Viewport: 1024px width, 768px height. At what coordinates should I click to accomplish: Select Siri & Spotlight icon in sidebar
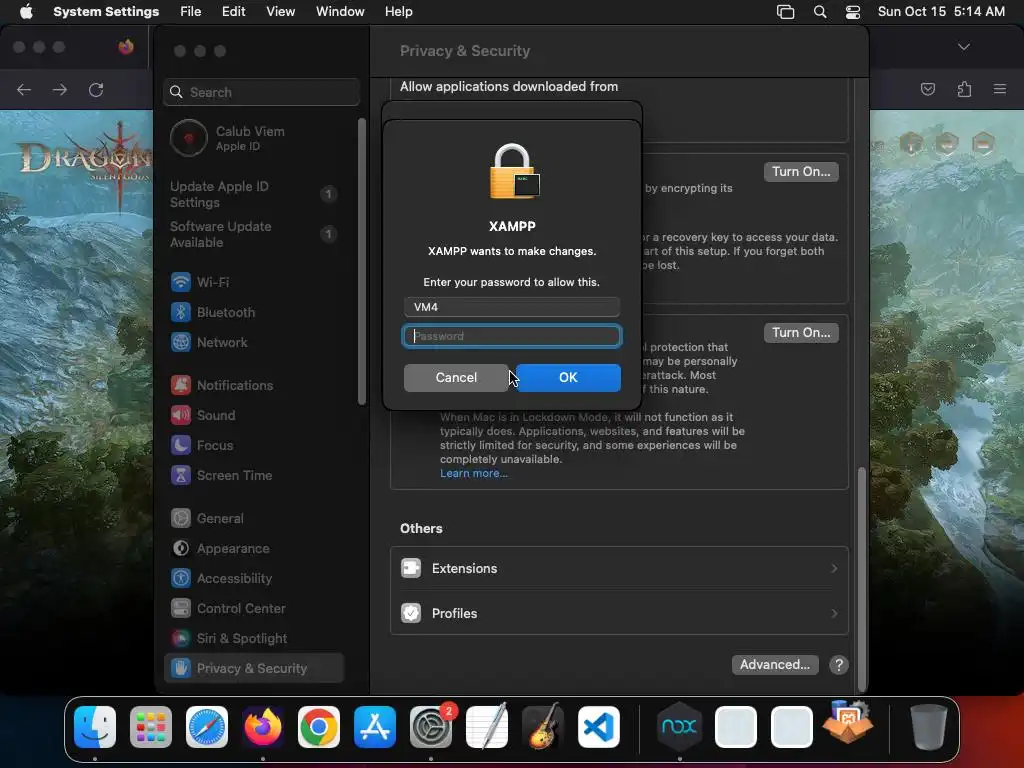click(x=181, y=639)
